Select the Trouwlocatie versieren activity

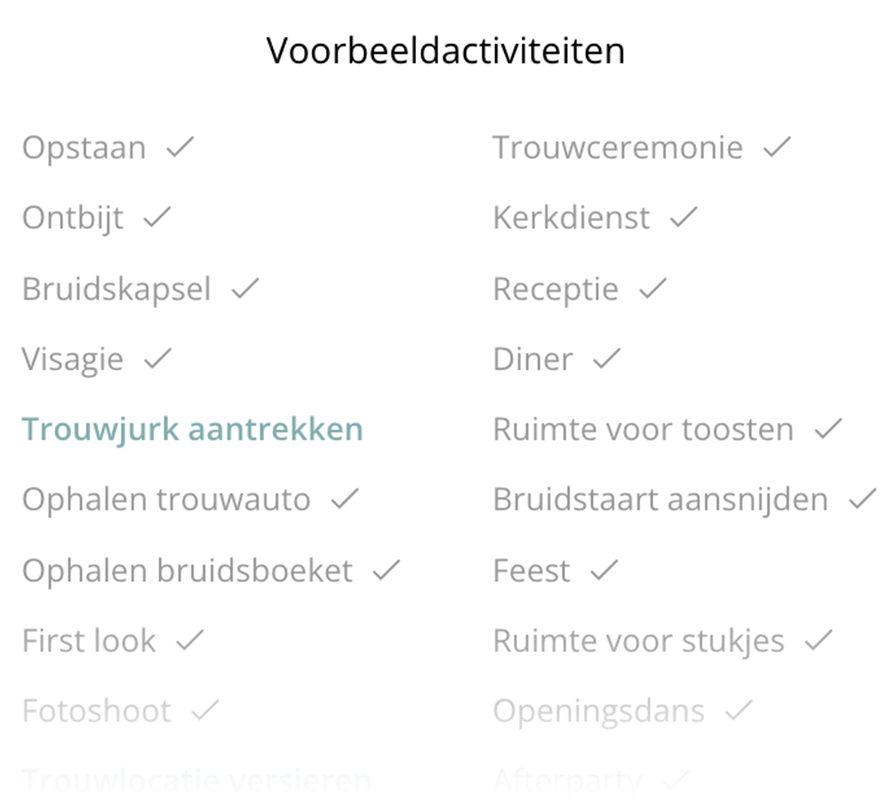point(196,780)
